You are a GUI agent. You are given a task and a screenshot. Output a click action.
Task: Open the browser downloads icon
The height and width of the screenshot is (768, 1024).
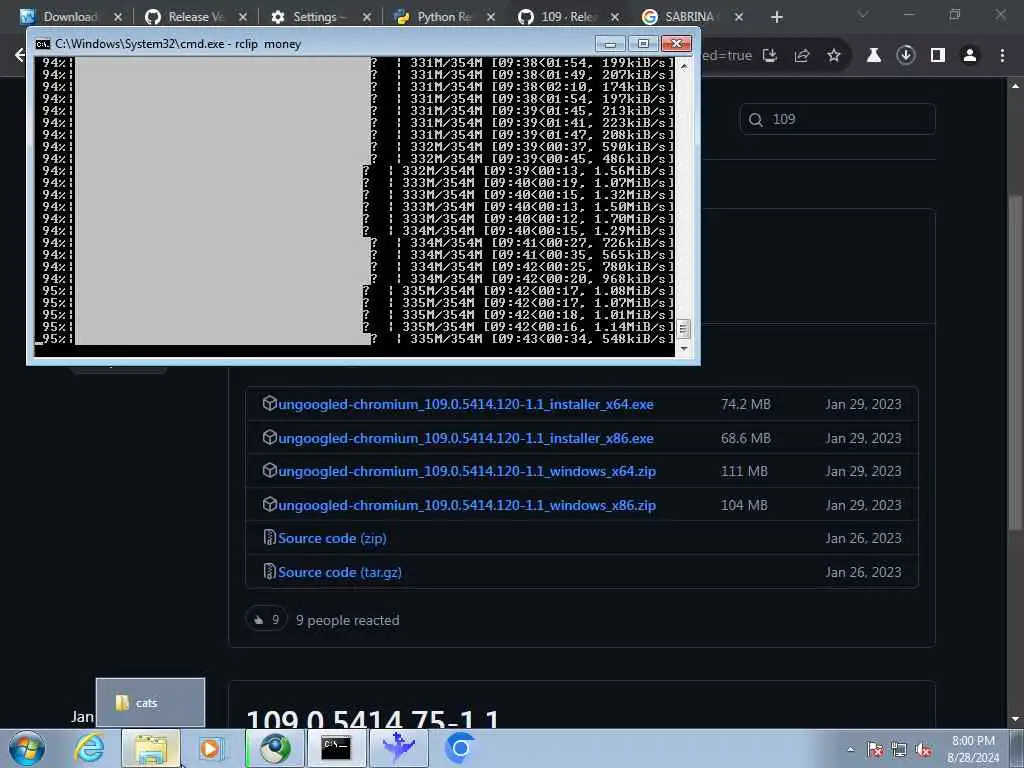[x=906, y=56]
